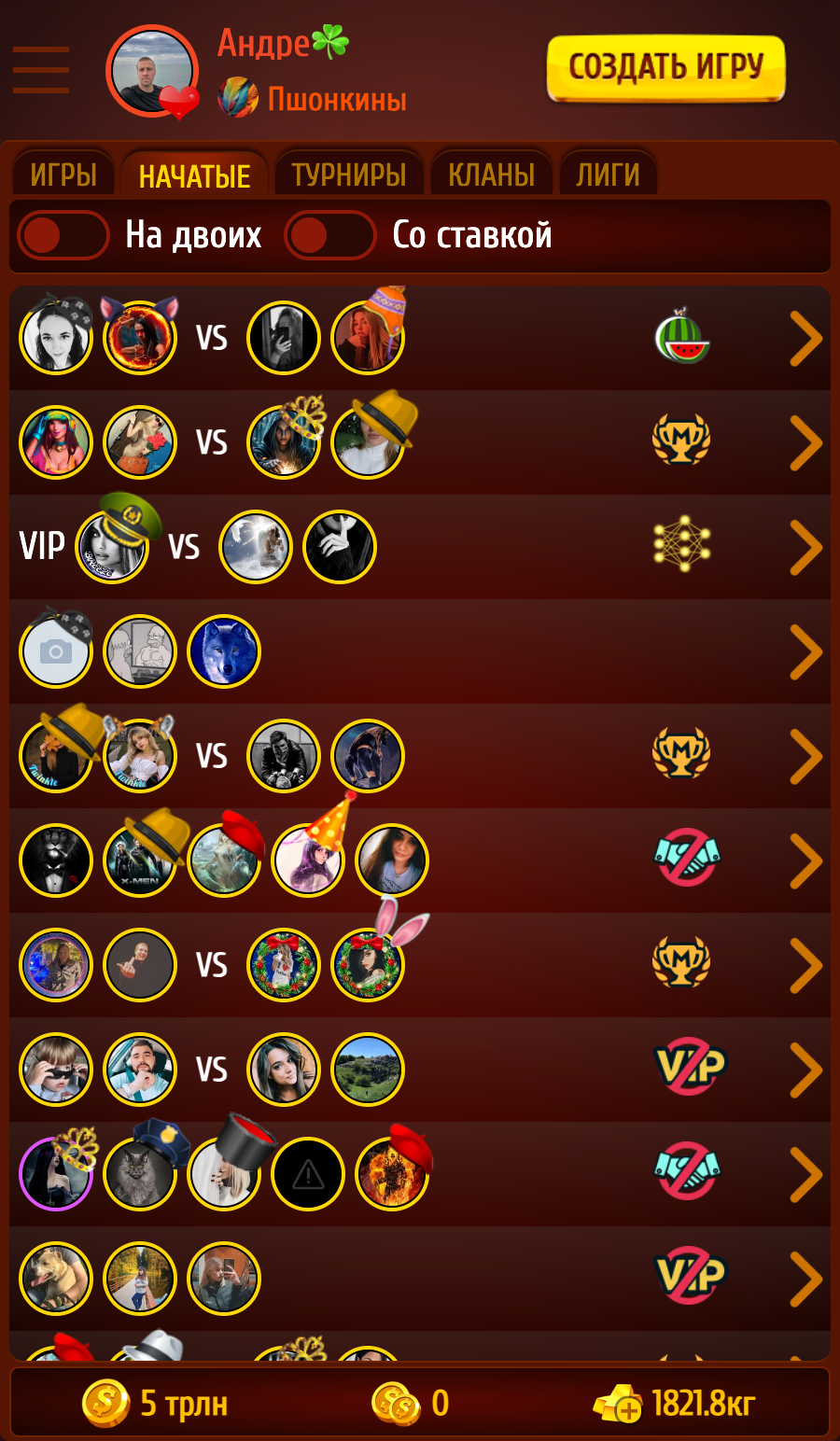
Task: Tap the crossed-out handshake icon on the X-MEN row
Action: coord(687,858)
